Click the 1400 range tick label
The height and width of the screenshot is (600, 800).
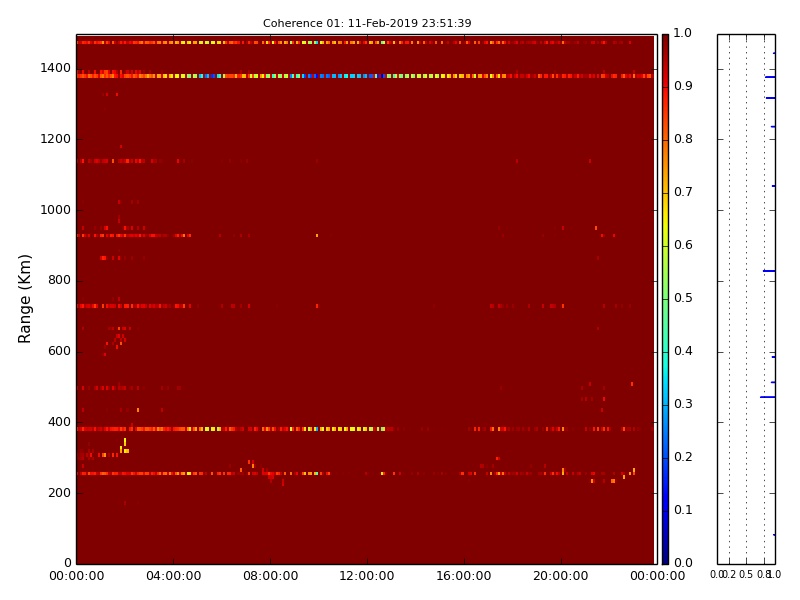(56, 68)
